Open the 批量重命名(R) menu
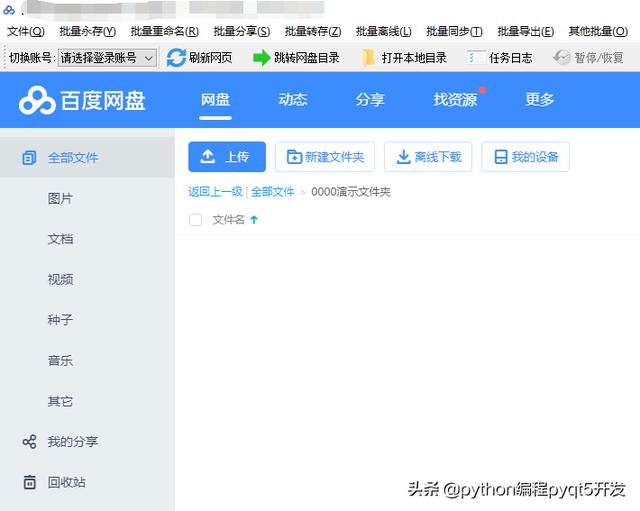 (164, 31)
